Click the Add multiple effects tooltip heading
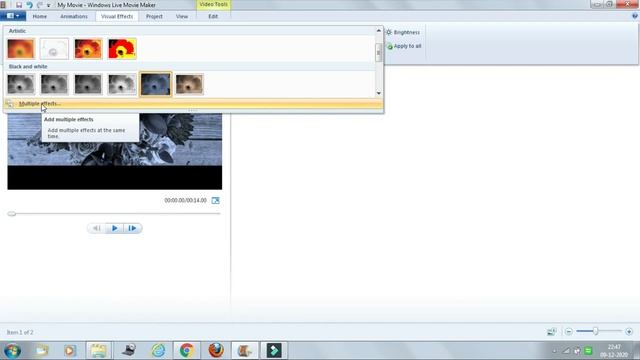 (x=69, y=120)
